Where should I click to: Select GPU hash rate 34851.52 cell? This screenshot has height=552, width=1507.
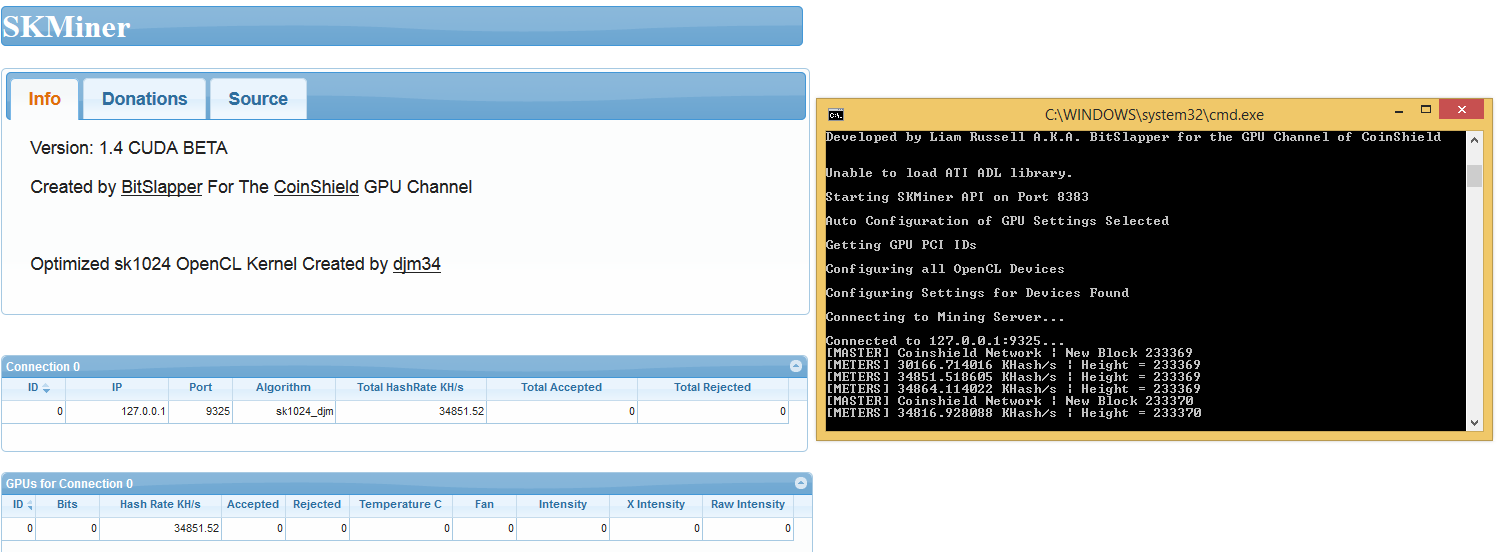(x=161, y=528)
